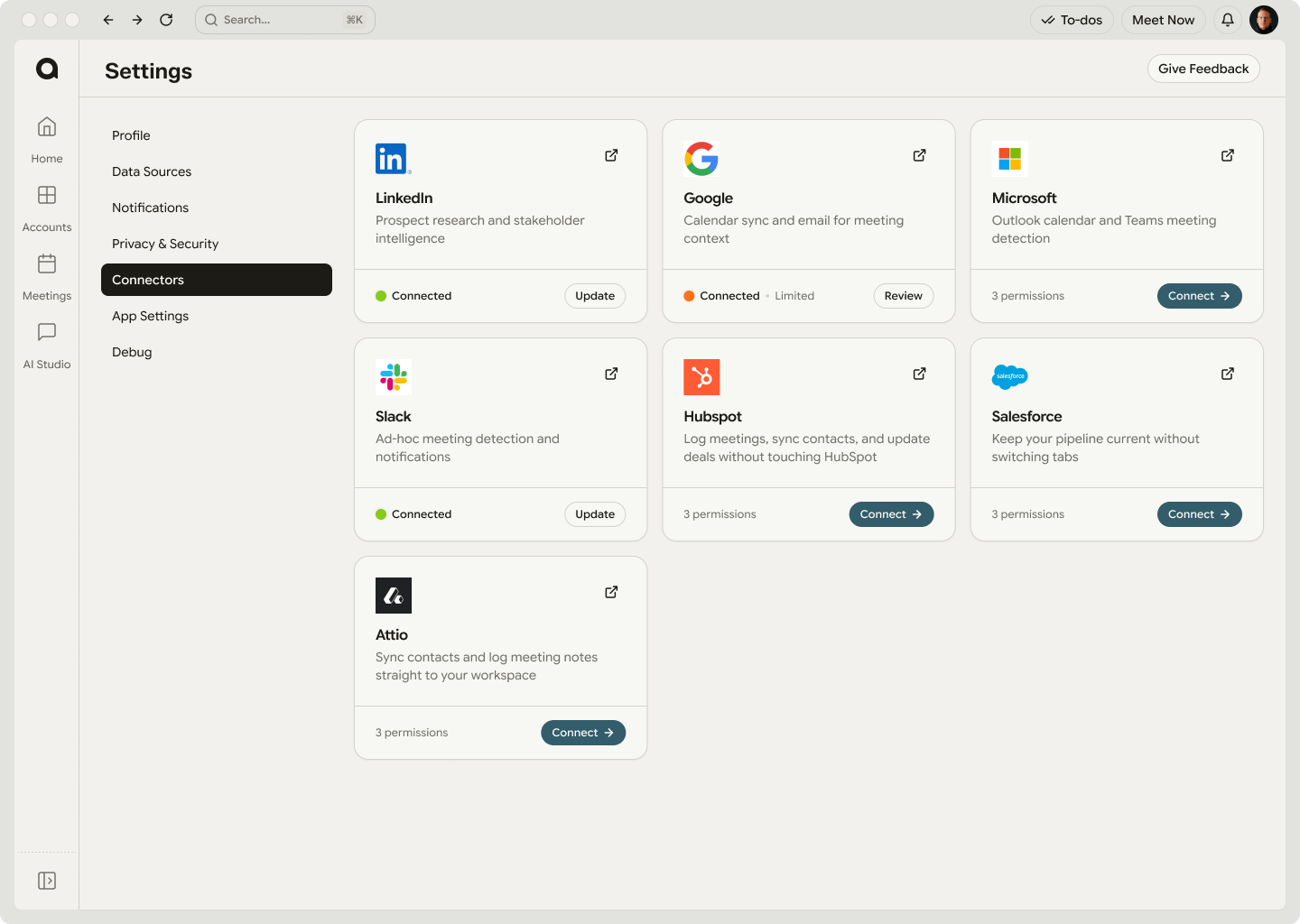
Task: Click Hubspot 3 permissions text
Action: (720, 514)
